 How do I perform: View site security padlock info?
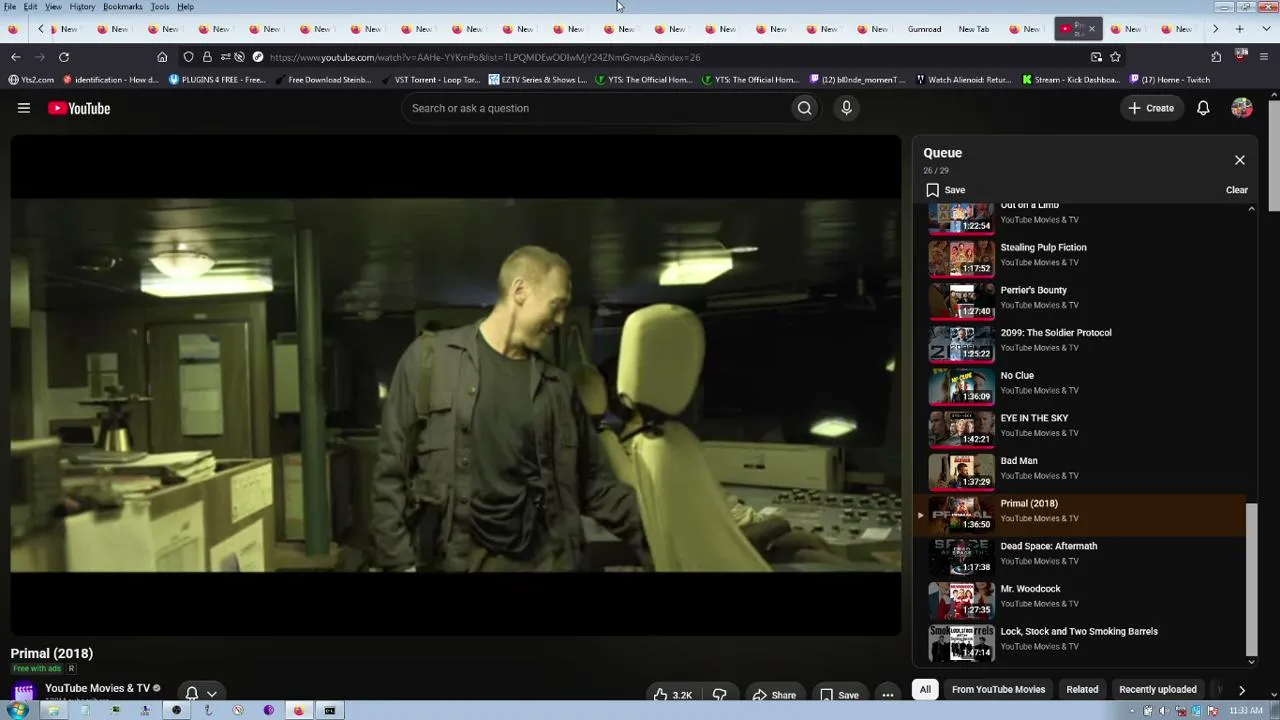[x=207, y=57]
